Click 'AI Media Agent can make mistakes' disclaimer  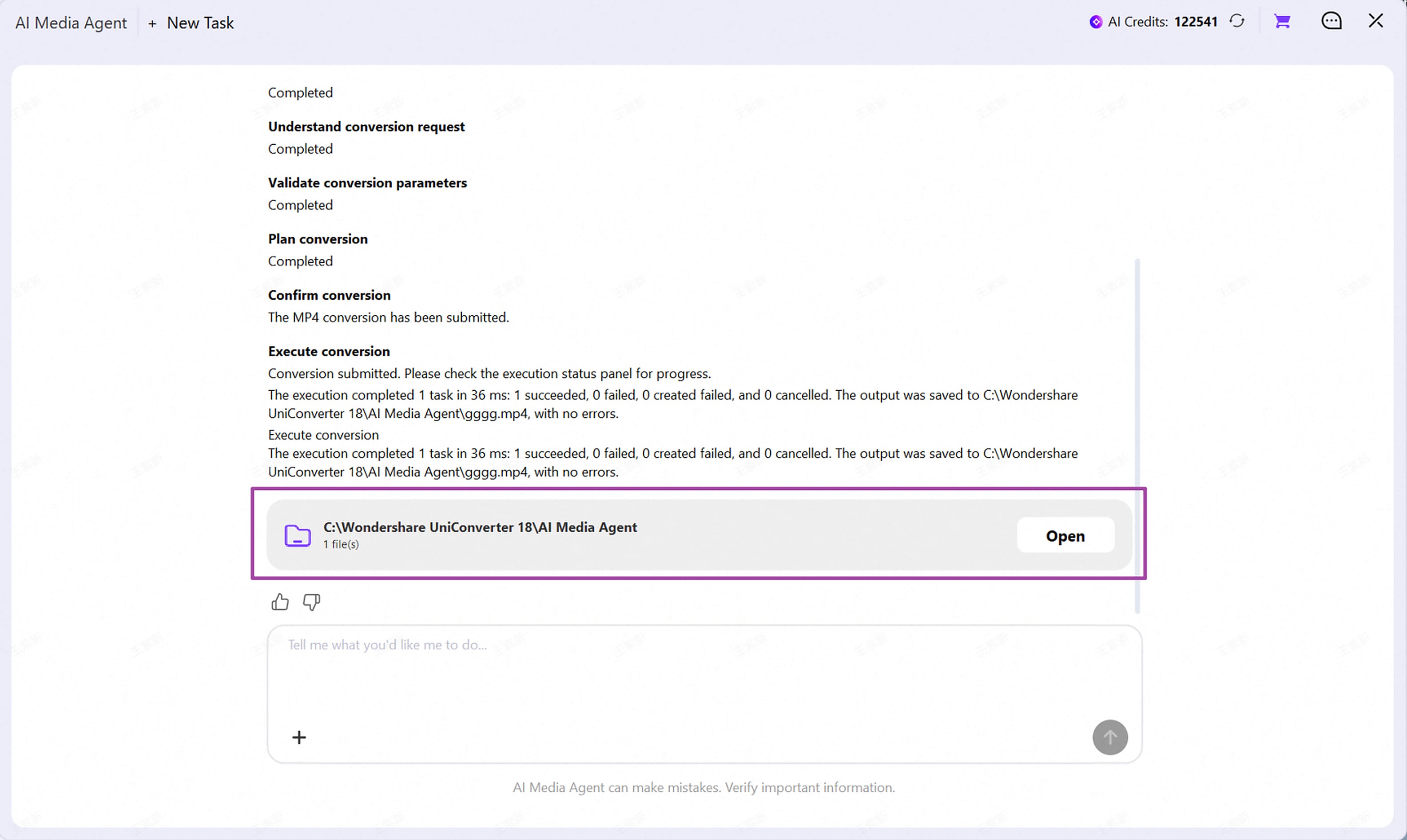(704, 787)
